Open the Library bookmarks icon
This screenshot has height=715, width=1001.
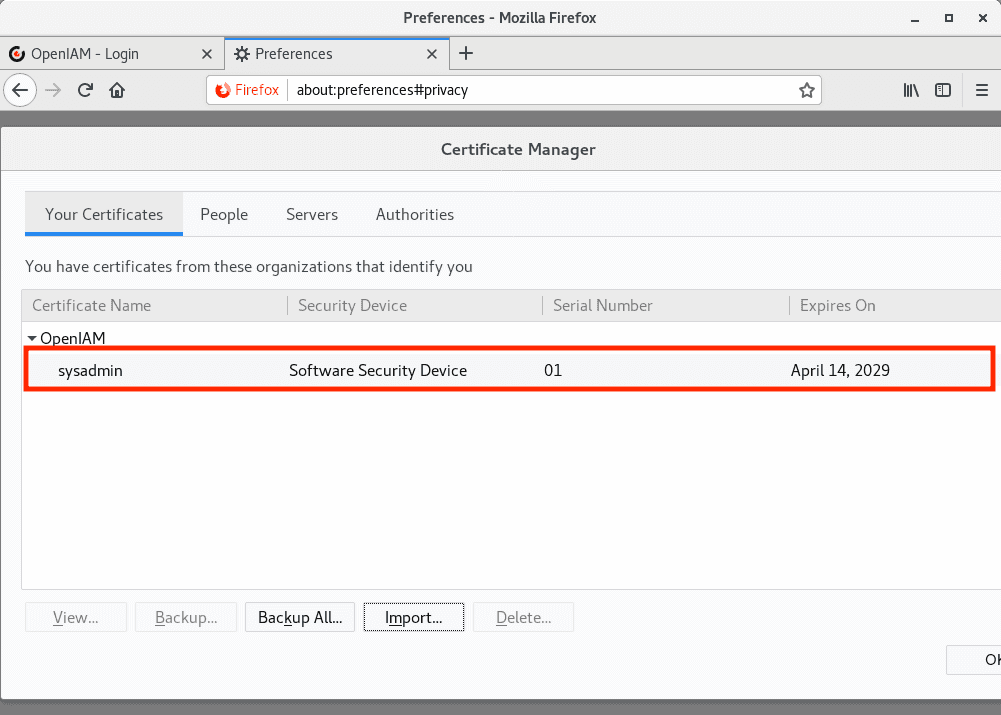[911, 90]
